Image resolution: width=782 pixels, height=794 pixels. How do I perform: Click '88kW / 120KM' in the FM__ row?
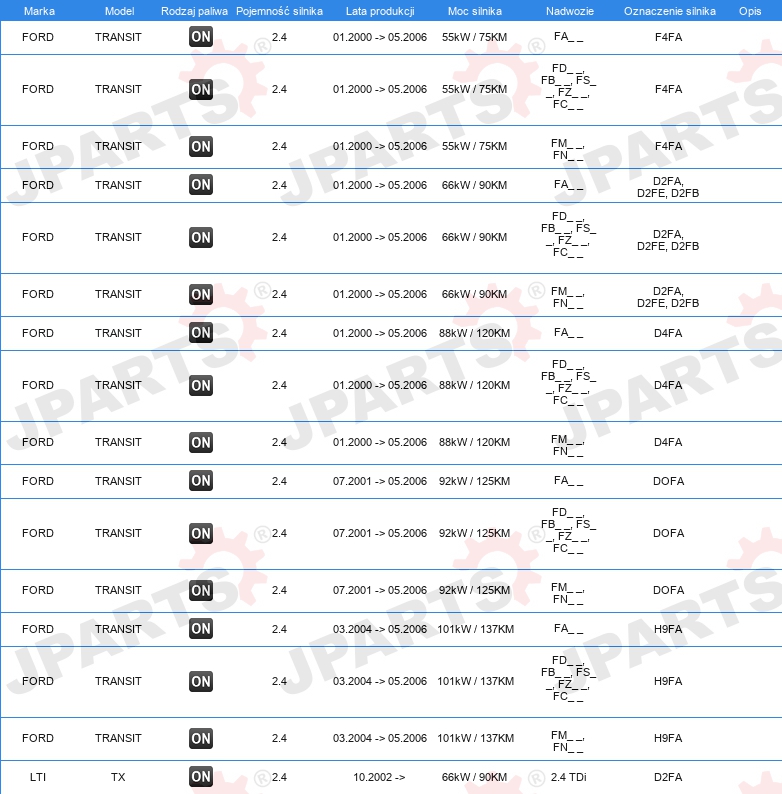(x=474, y=443)
